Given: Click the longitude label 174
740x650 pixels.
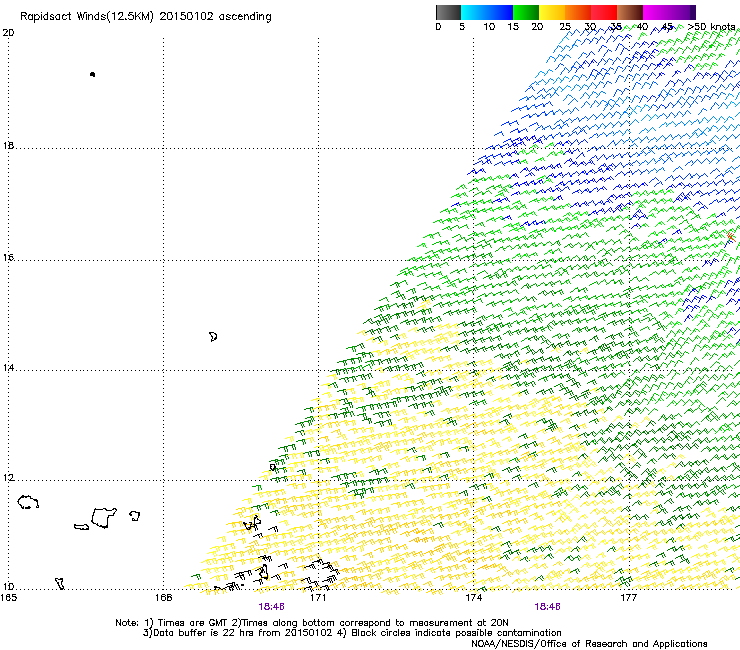Looking at the screenshot, I should point(473,598).
